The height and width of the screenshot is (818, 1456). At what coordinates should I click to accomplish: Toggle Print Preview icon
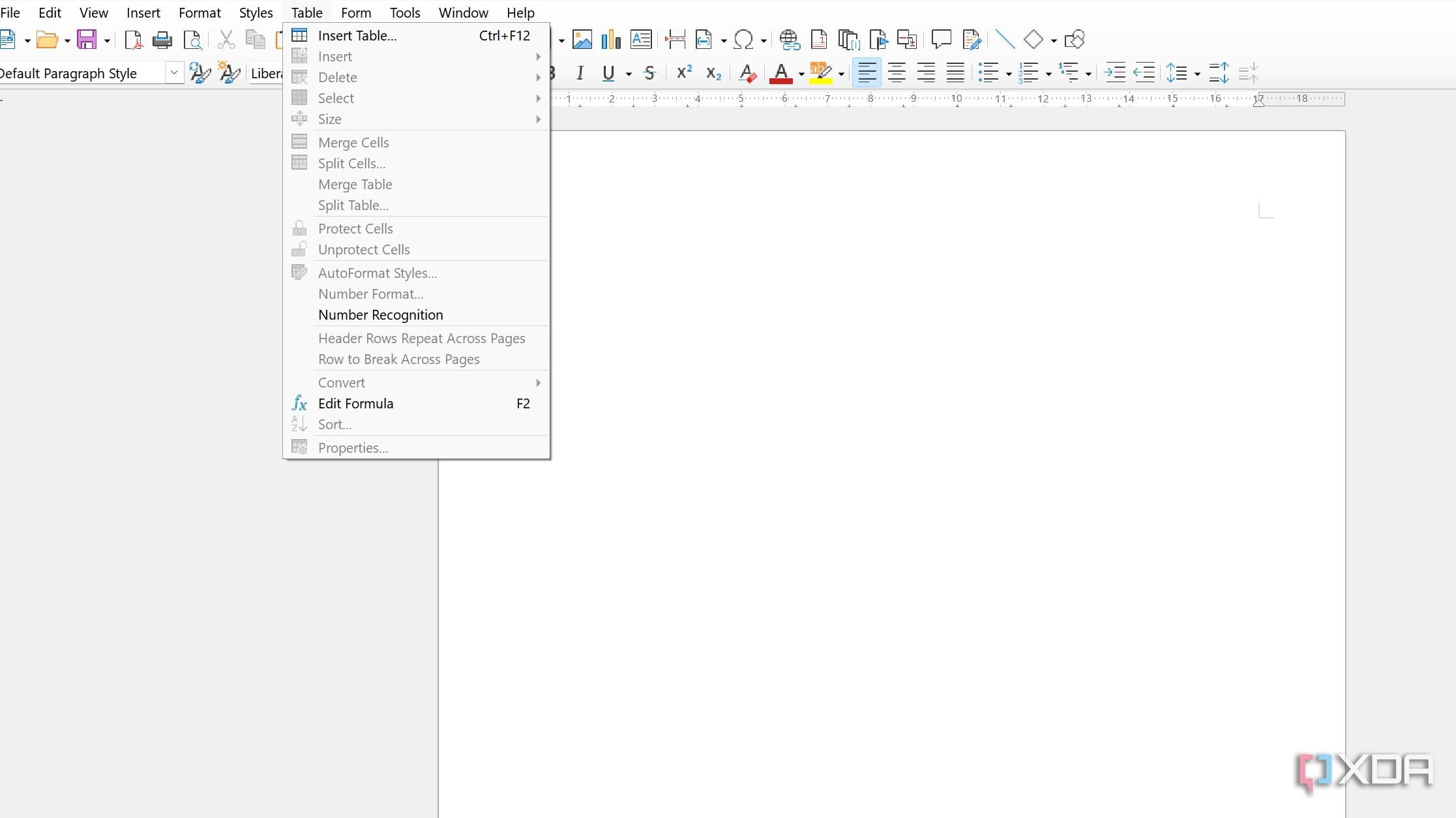192,40
